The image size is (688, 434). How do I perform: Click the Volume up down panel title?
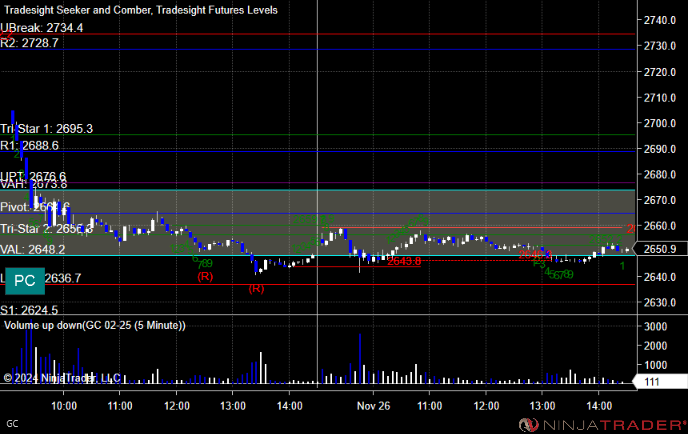click(95, 325)
